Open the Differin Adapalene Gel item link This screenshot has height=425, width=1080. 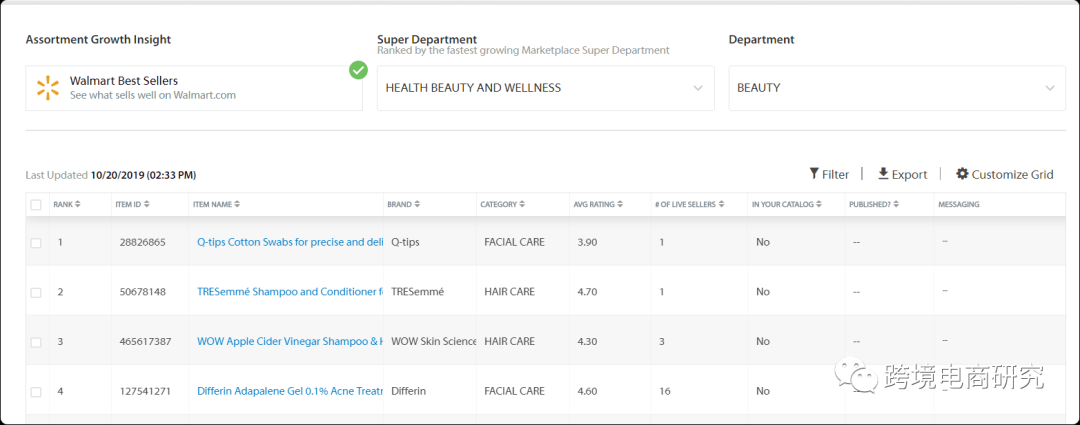pos(290,391)
